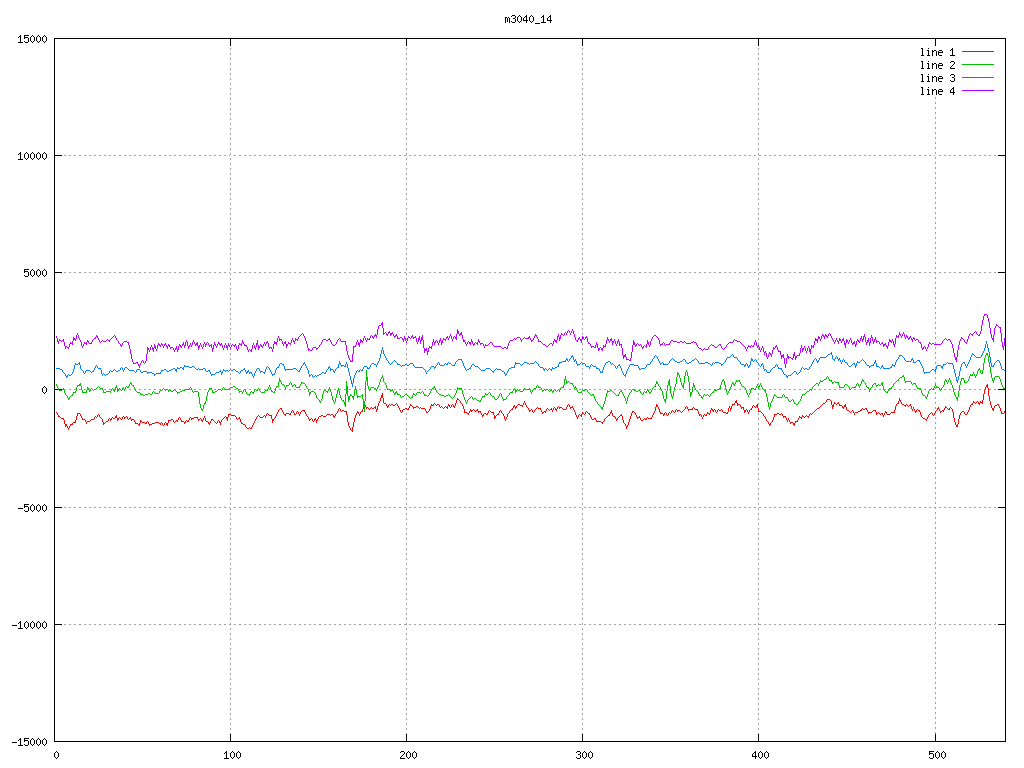The image size is (1024, 768).
Task: Click the x-axis label 400
Action: [x=760, y=756]
